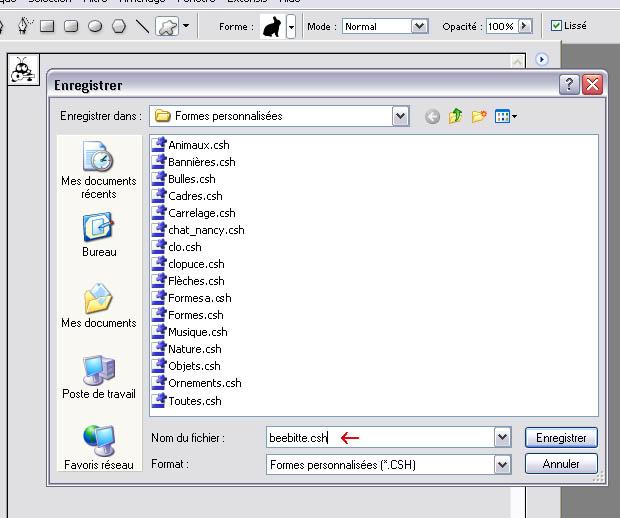Select the Ellipse shape tool

[x=95, y=26]
